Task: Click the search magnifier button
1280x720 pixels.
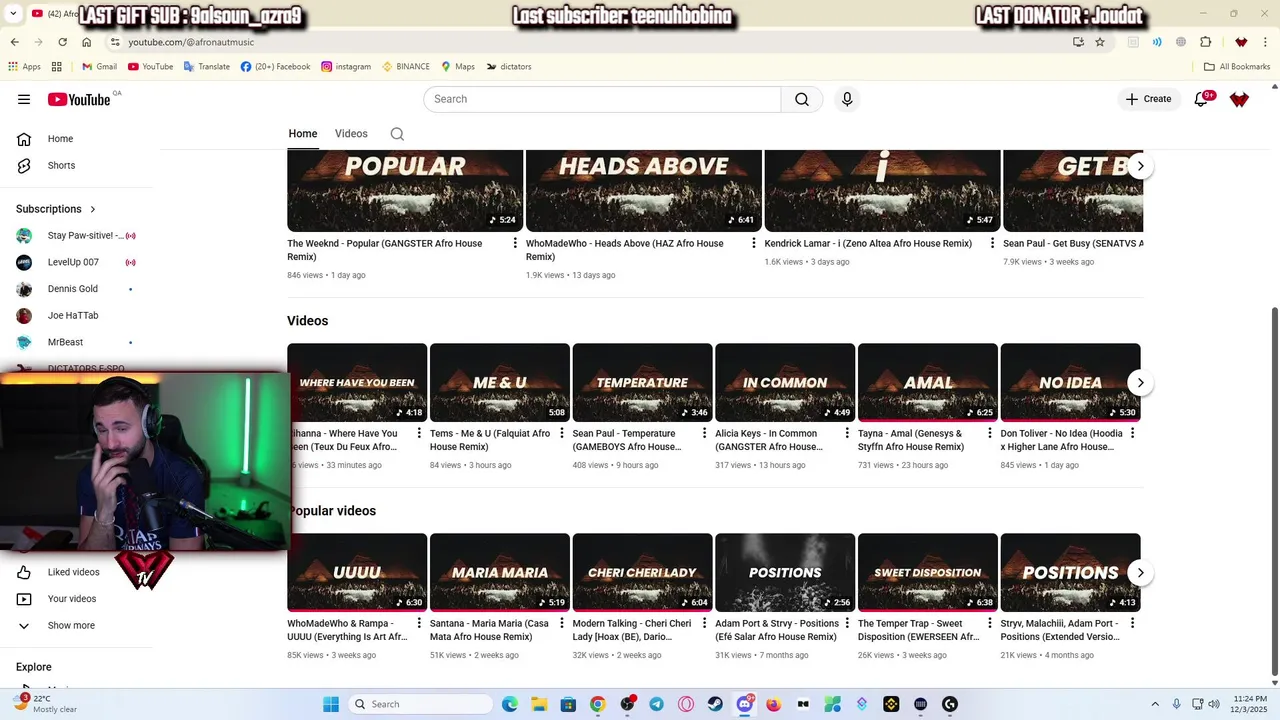Action: pyautogui.click(x=802, y=99)
